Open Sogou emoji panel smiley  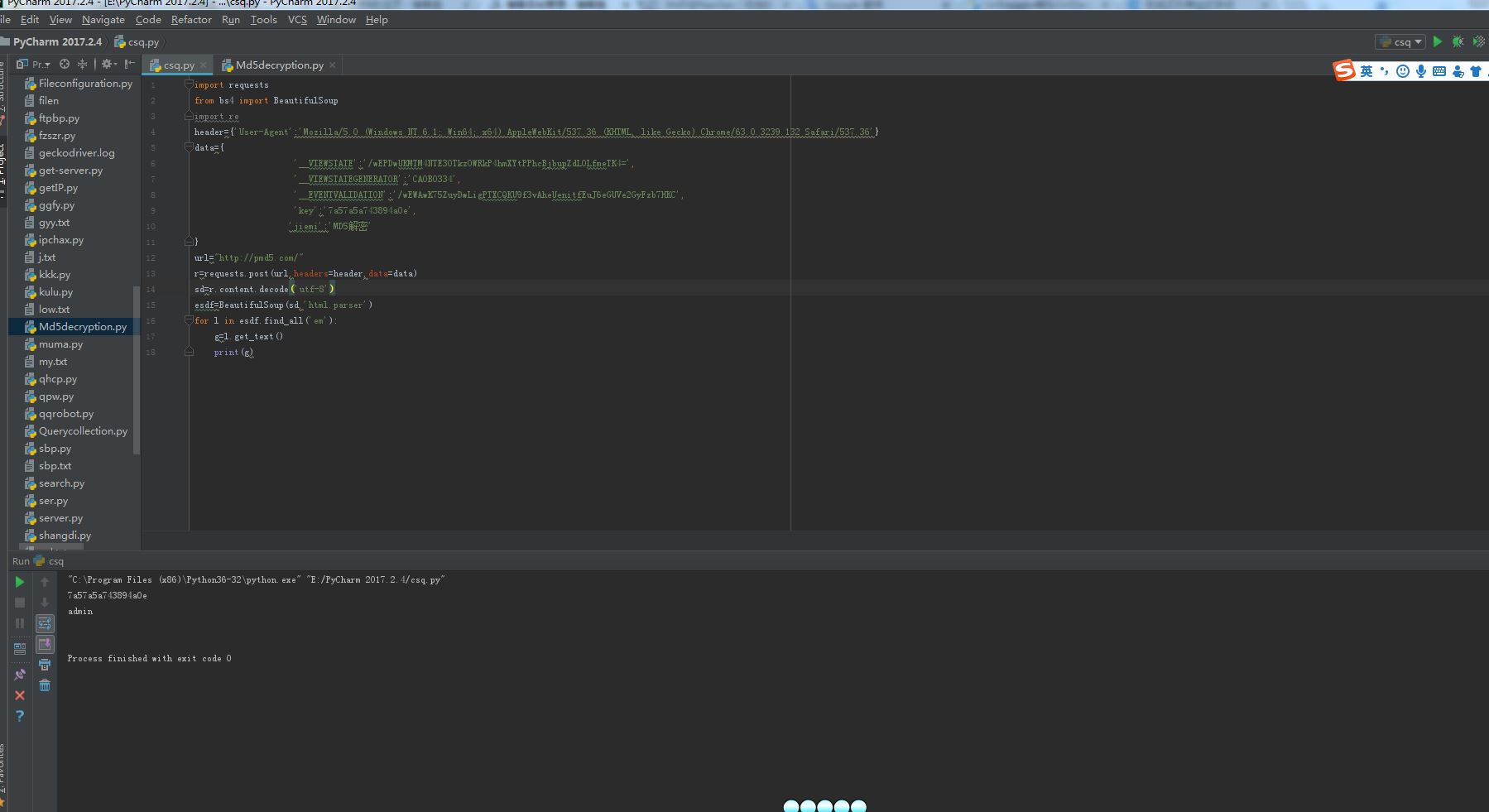tap(1402, 71)
